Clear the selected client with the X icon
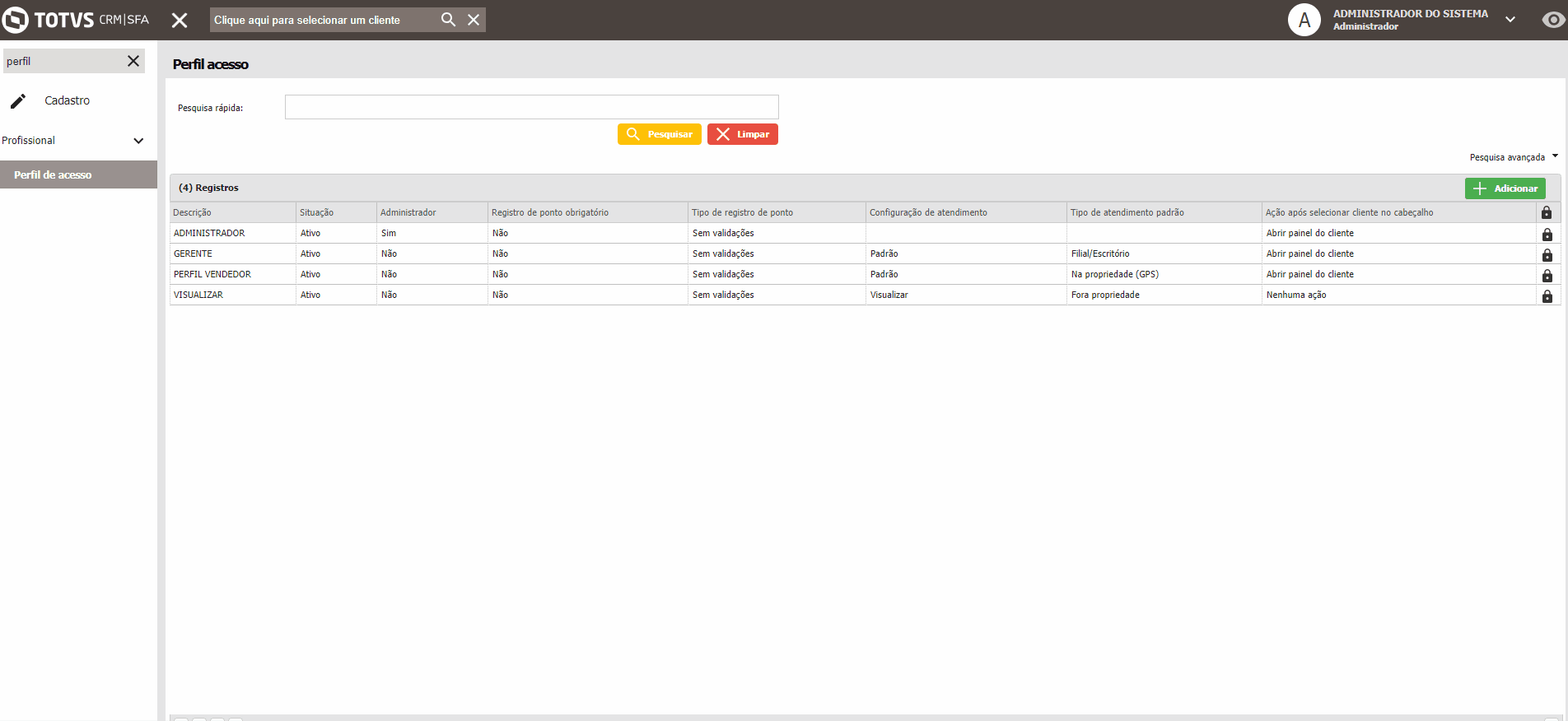1568x721 pixels. tap(474, 19)
